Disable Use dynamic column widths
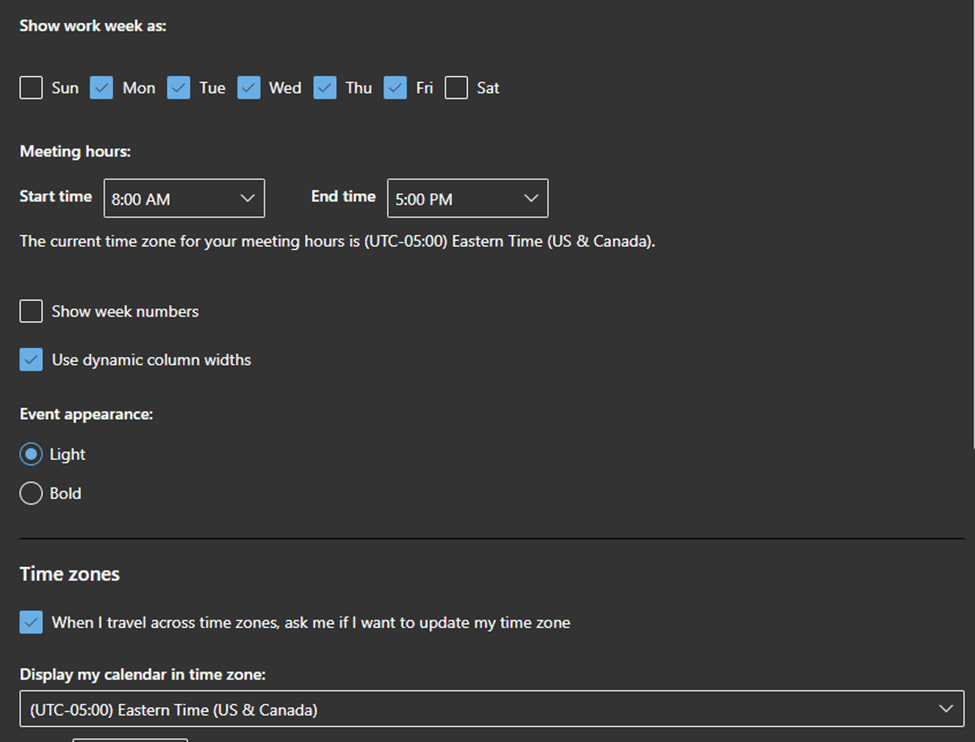 point(31,359)
